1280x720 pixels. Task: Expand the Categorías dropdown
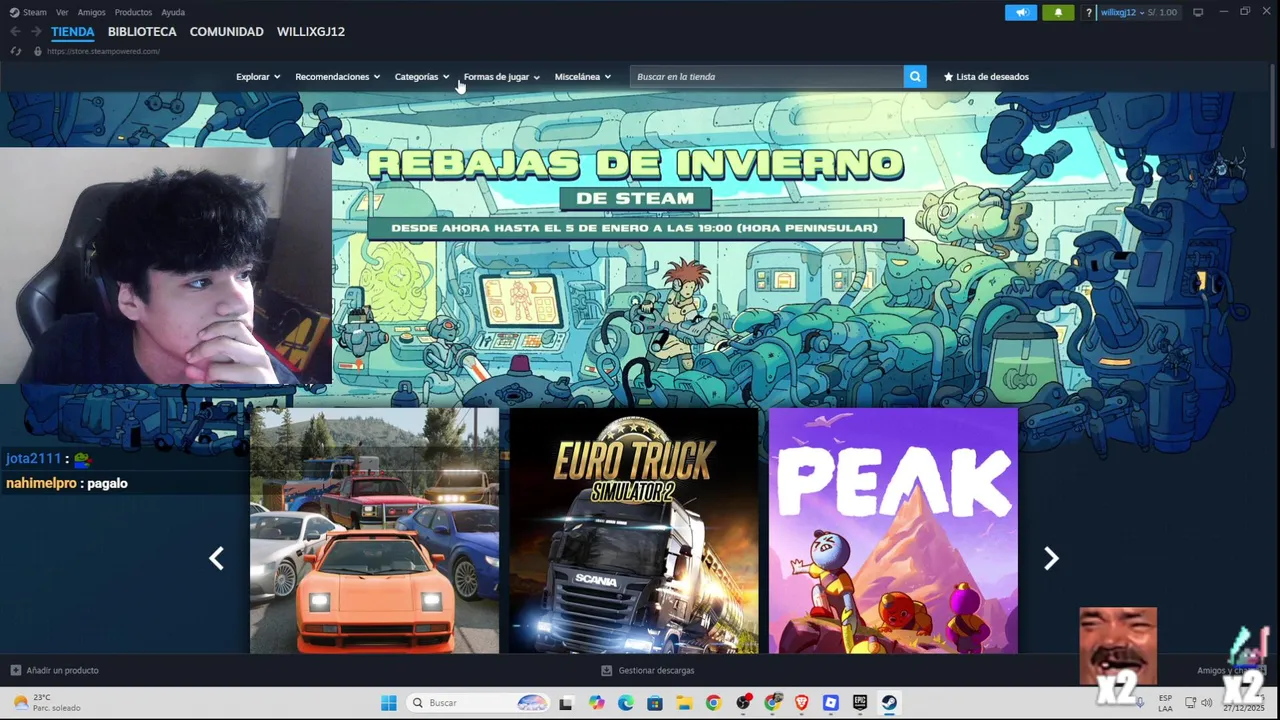[422, 76]
